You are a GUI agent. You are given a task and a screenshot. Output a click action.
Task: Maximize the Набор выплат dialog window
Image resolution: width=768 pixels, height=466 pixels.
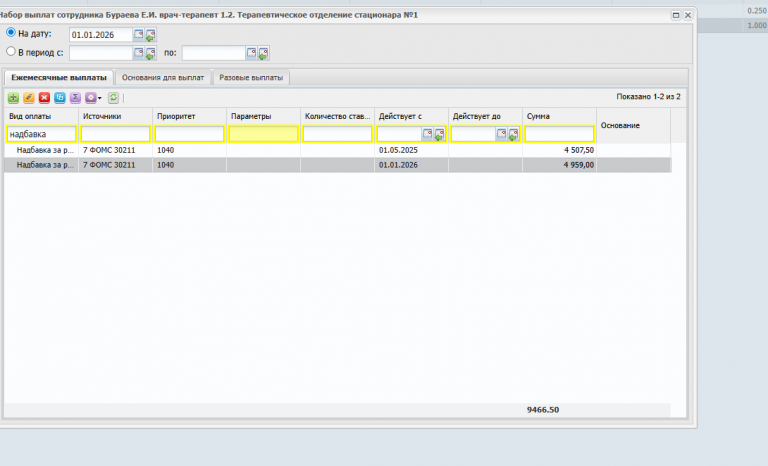click(676, 15)
